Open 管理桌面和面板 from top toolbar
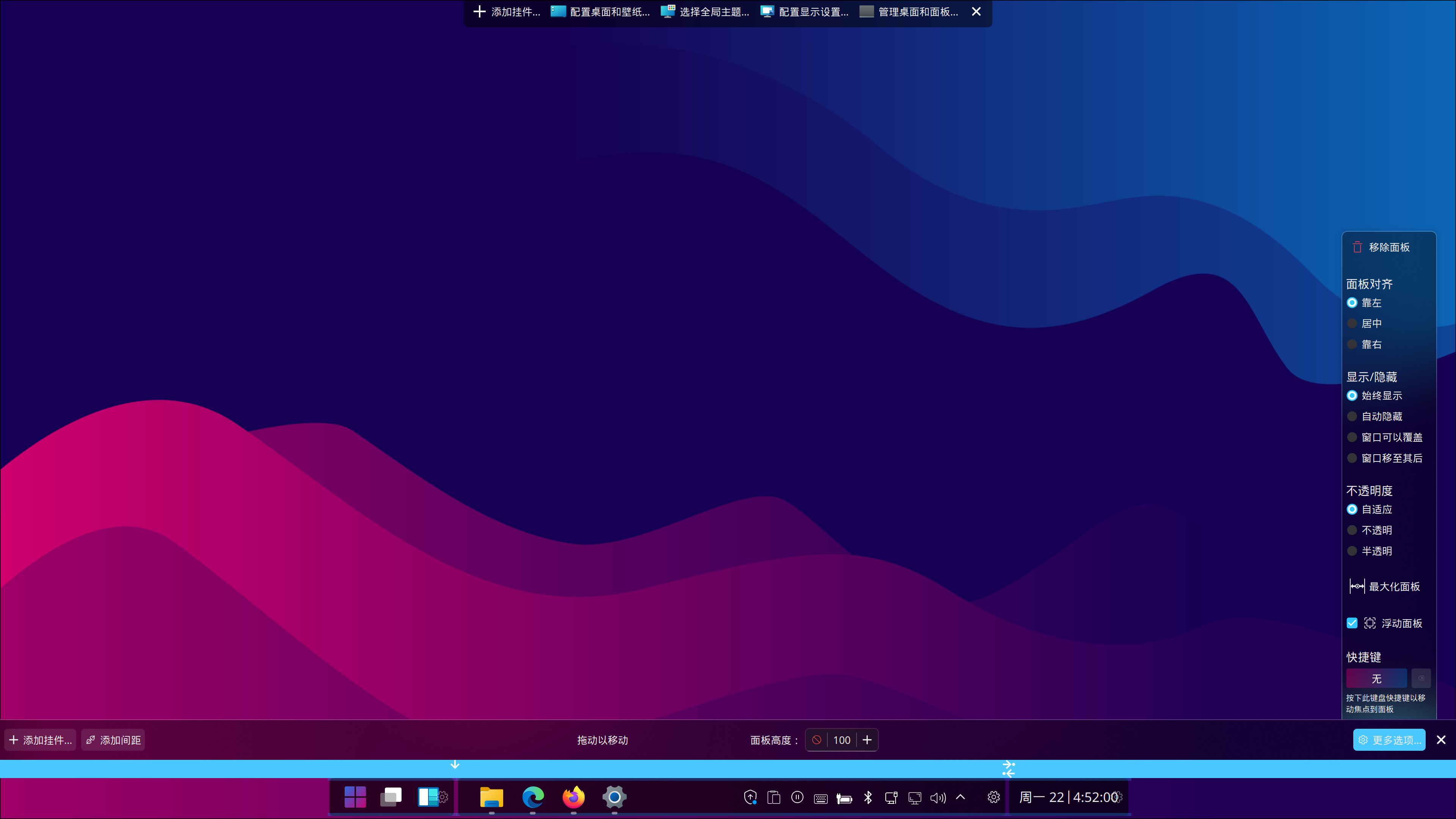The width and height of the screenshot is (1456, 819). 909,12
